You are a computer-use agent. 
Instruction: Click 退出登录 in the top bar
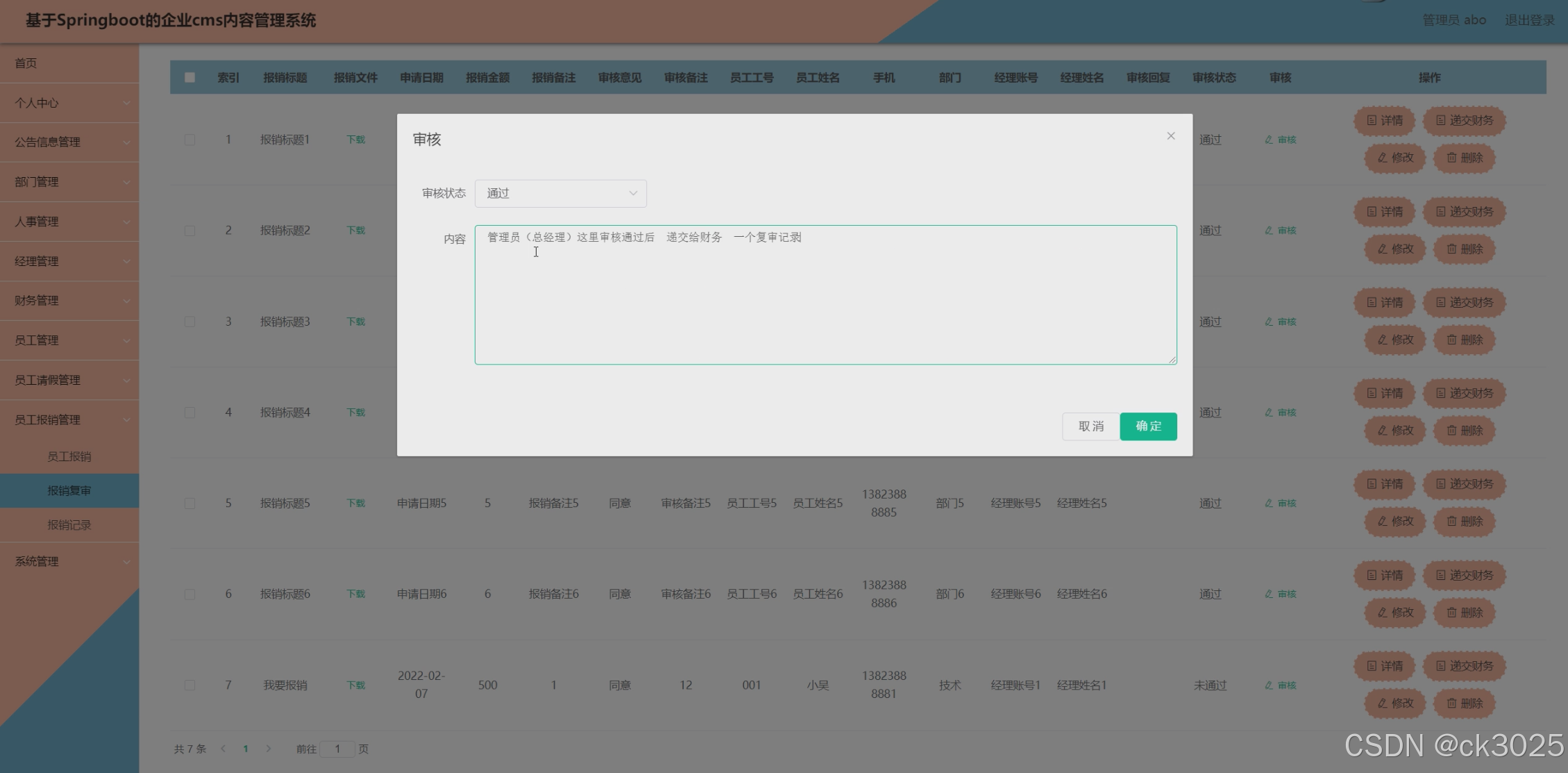coord(1528,19)
